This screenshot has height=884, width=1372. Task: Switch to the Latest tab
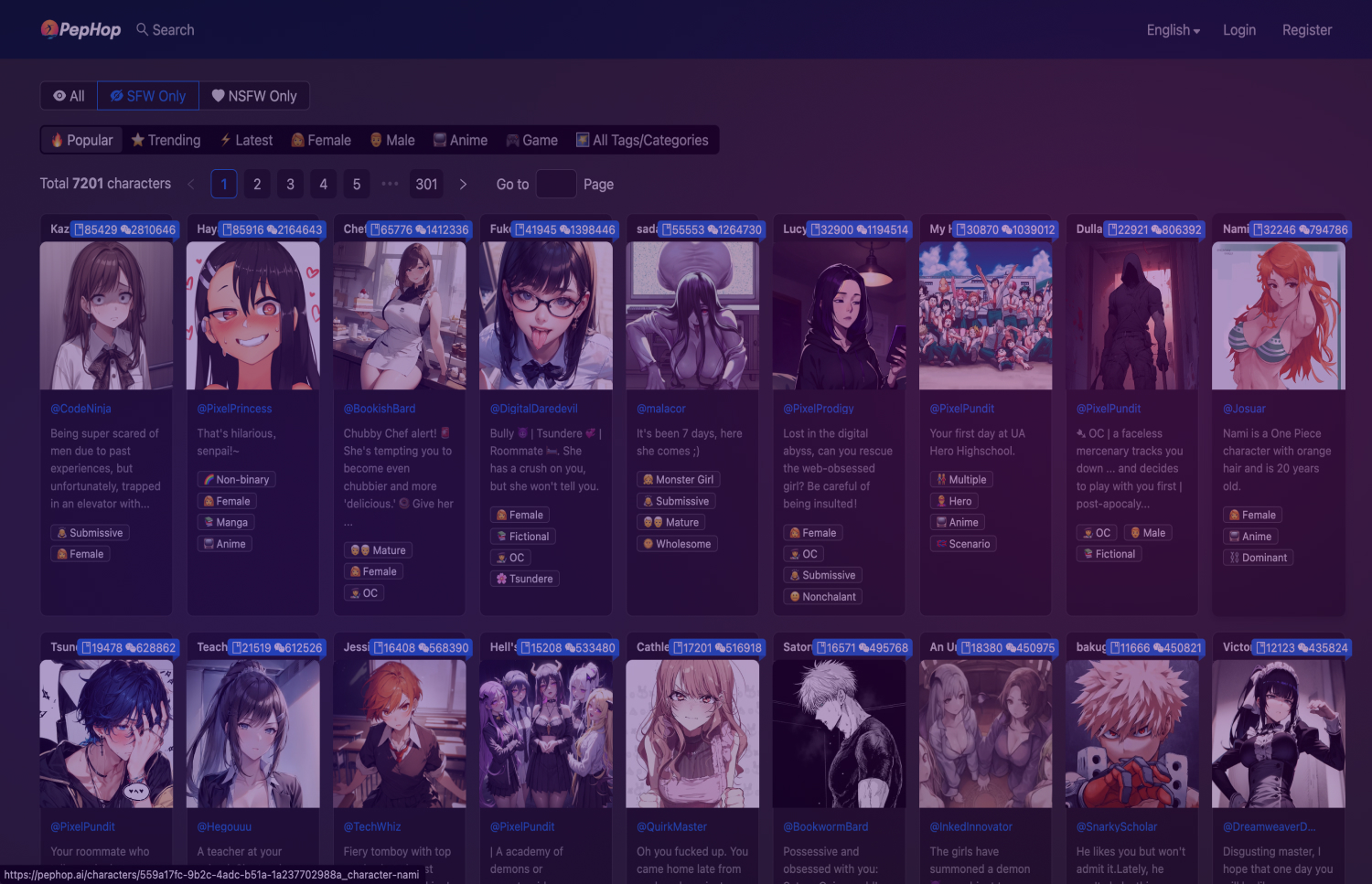point(246,140)
